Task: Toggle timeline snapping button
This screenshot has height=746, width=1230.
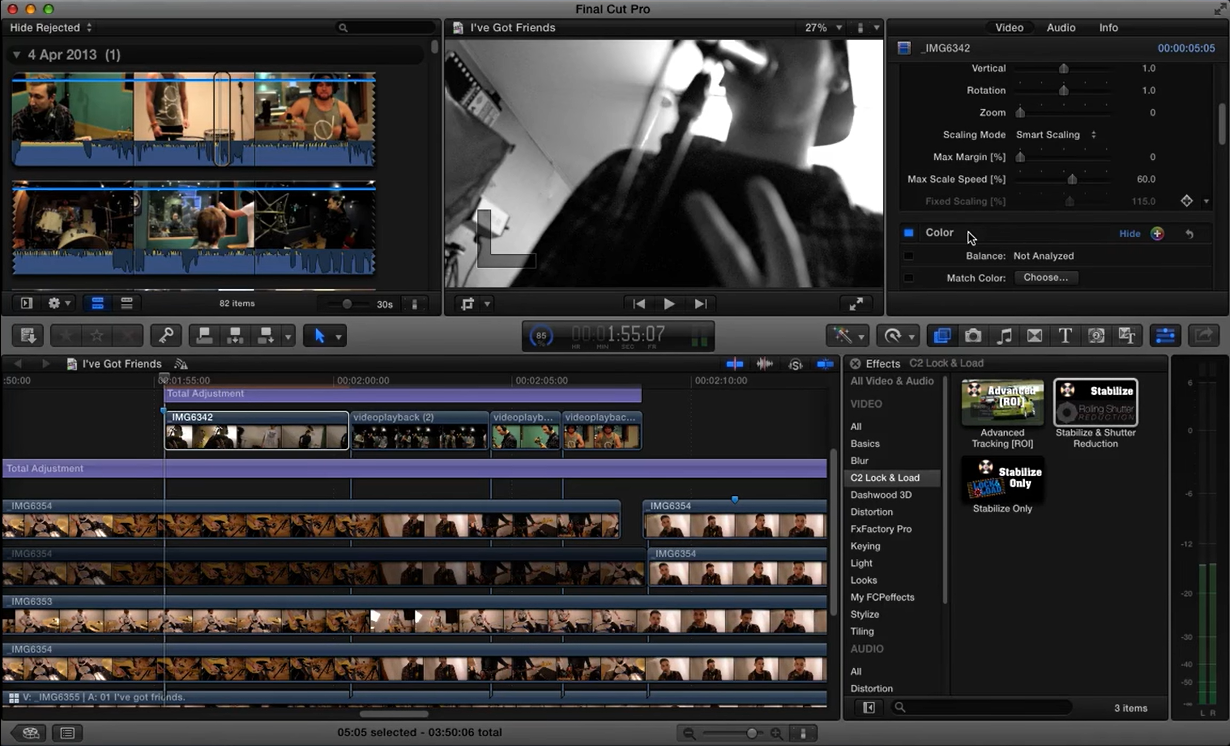Action: pos(825,364)
